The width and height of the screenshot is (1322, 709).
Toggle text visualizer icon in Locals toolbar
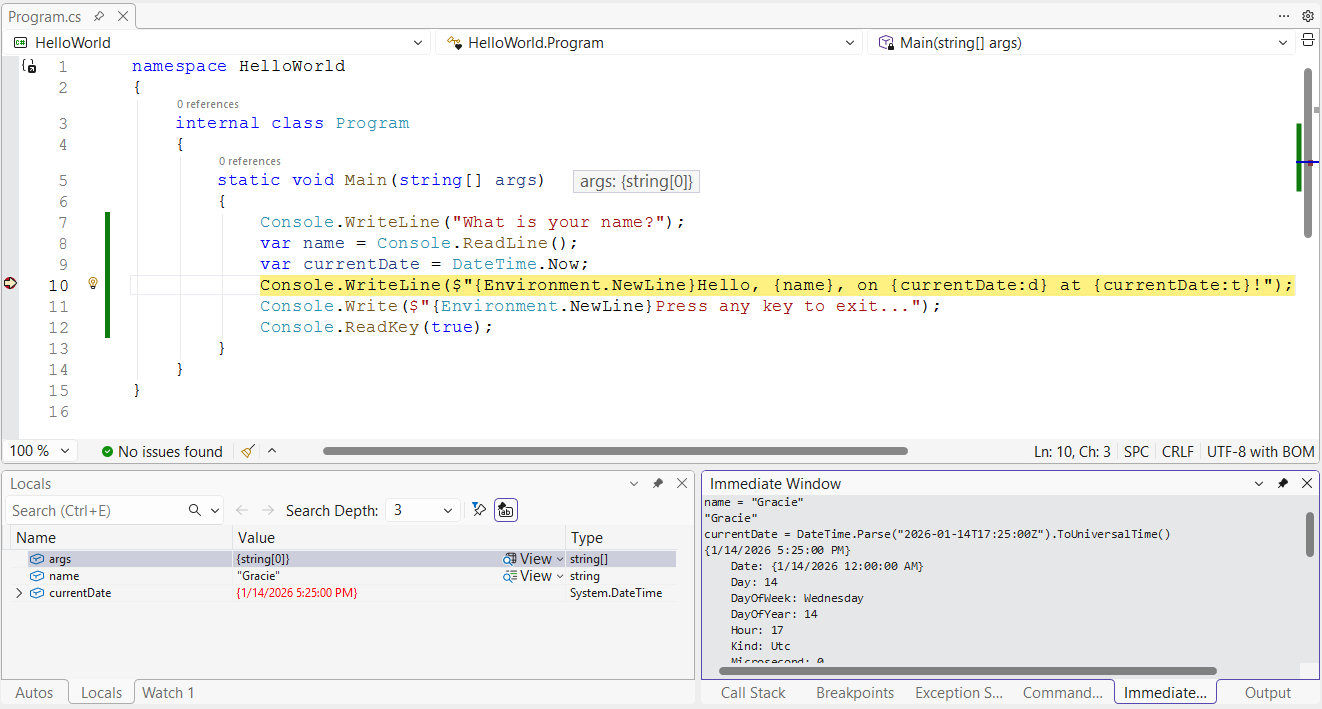[x=505, y=509]
